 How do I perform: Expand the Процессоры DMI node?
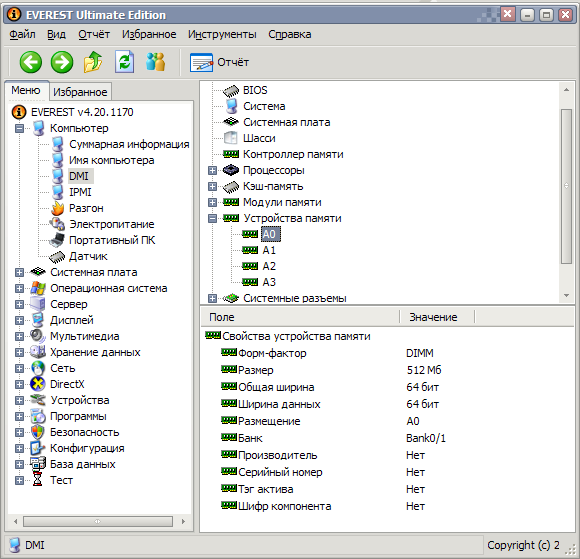tap(212, 171)
